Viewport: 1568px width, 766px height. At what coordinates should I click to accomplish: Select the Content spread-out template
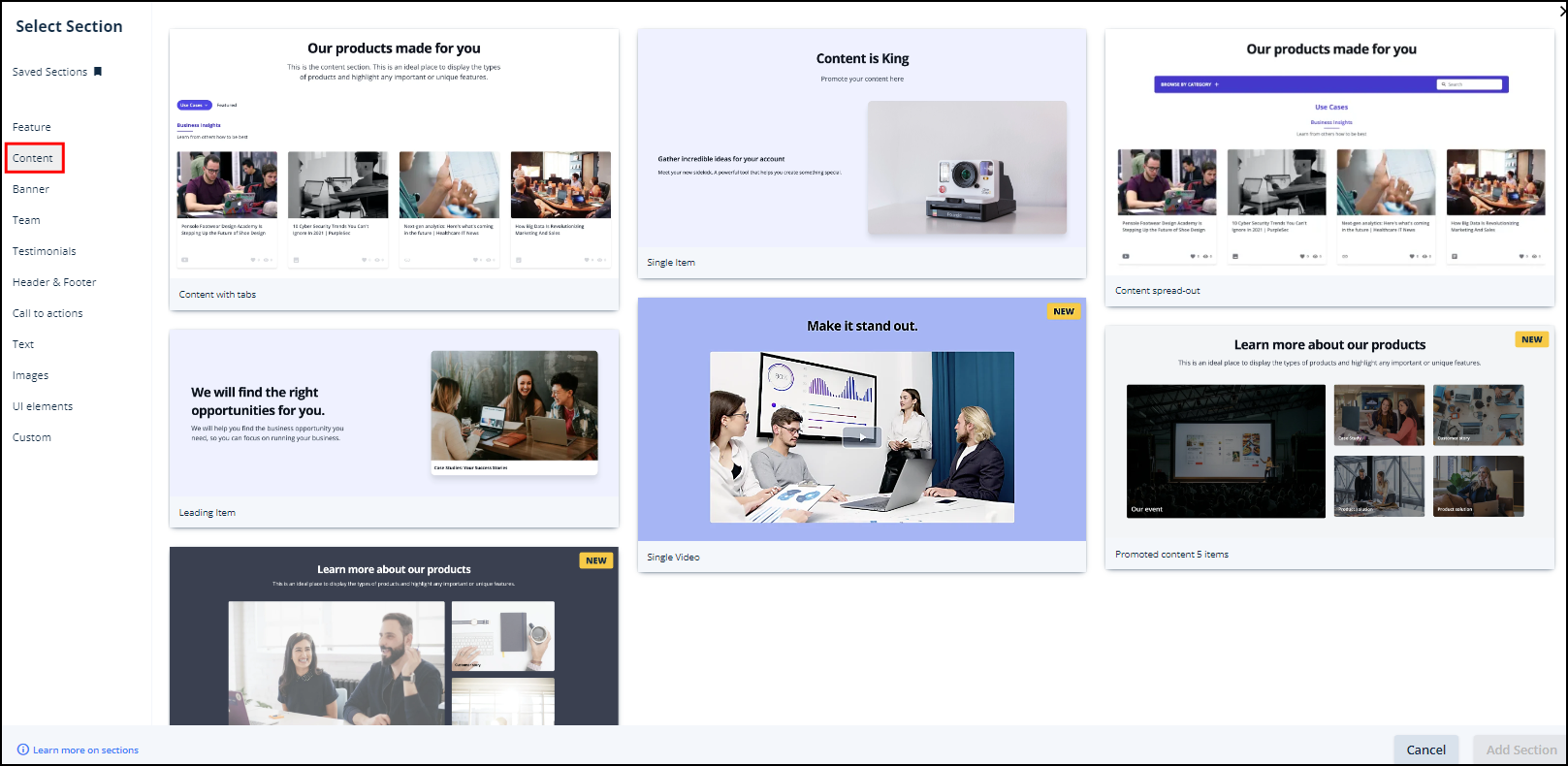pyautogui.click(x=1329, y=168)
